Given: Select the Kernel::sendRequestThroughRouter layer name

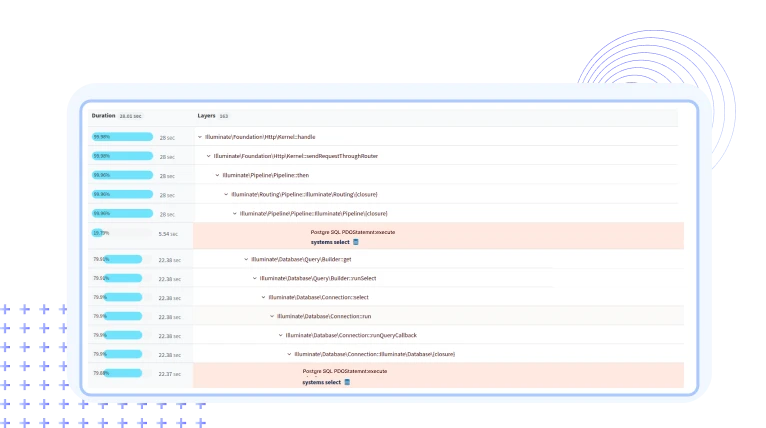Looking at the screenshot, I should point(296,156).
